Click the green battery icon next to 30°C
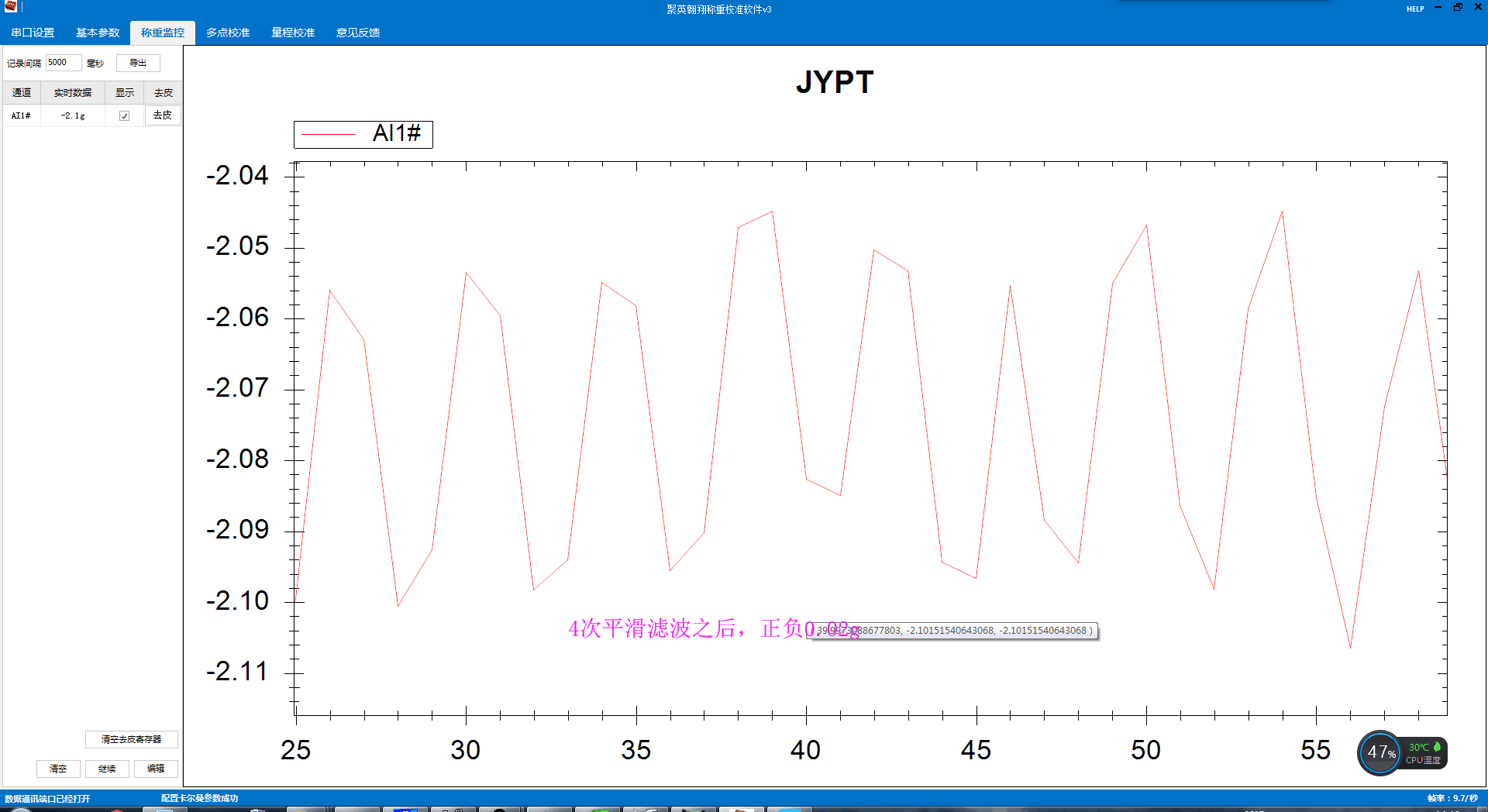Viewport: 1488px width, 812px height. coord(1438,746)
